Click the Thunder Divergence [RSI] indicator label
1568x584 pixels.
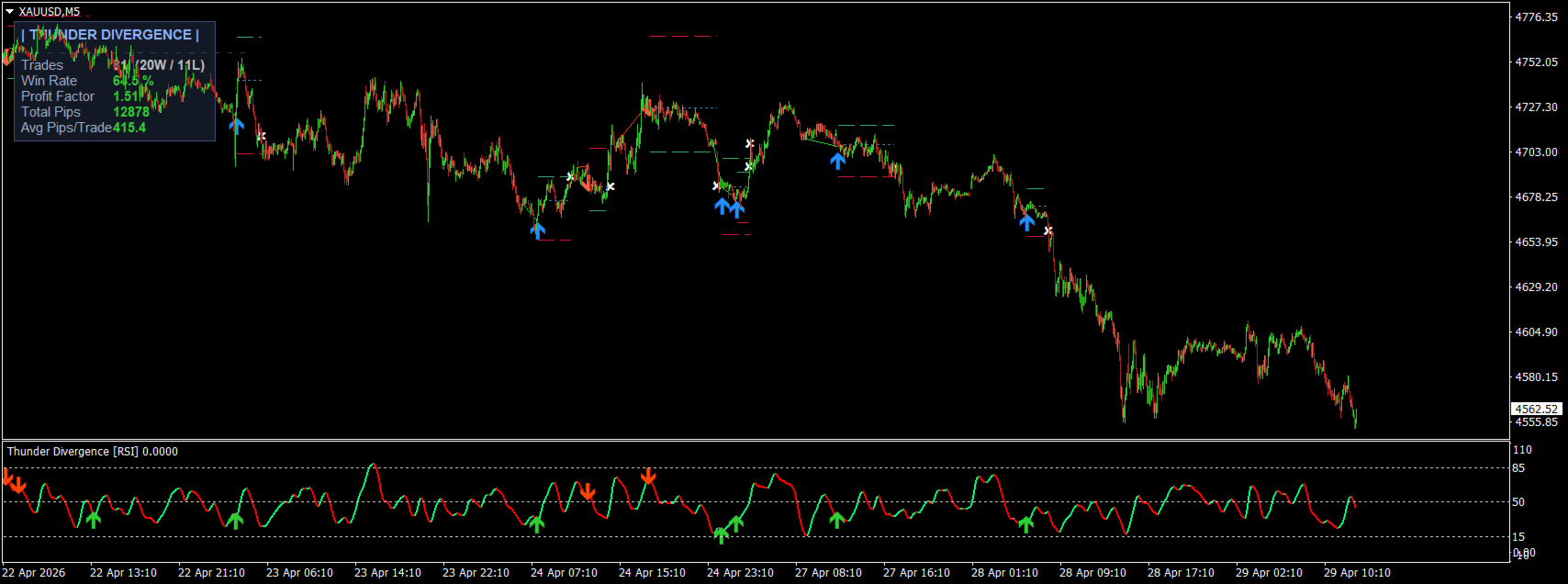click(x=93, y=452)
